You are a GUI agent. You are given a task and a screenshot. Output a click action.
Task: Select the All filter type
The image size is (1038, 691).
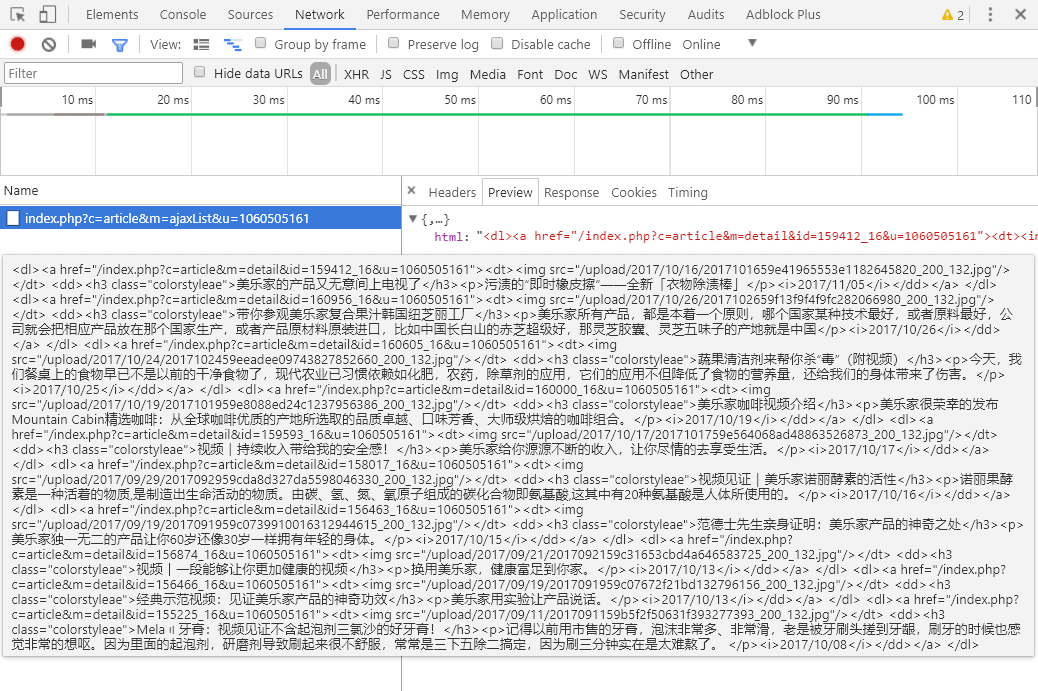(320, 74)
